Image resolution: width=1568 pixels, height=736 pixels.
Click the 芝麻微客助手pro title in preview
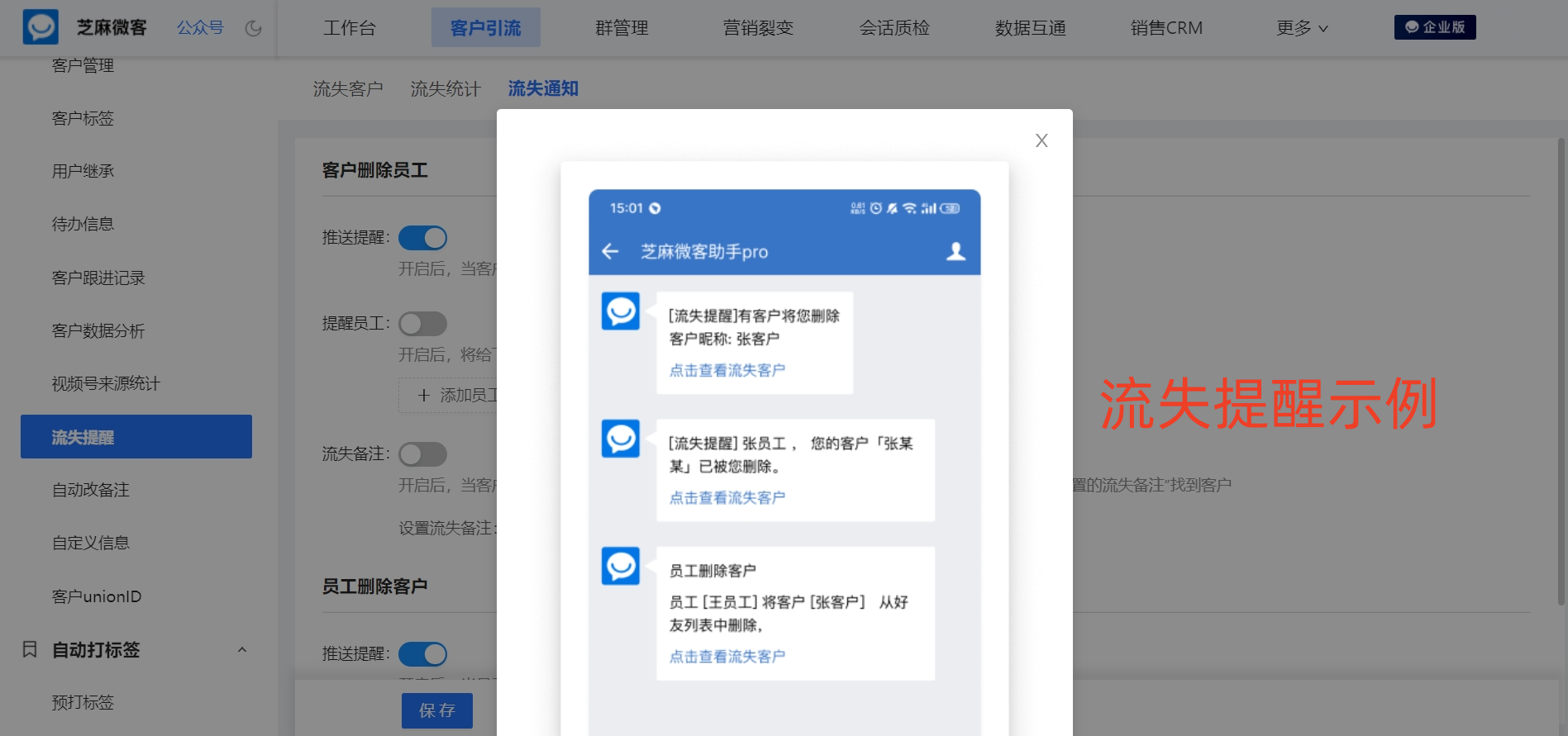[x=704, y=251]
